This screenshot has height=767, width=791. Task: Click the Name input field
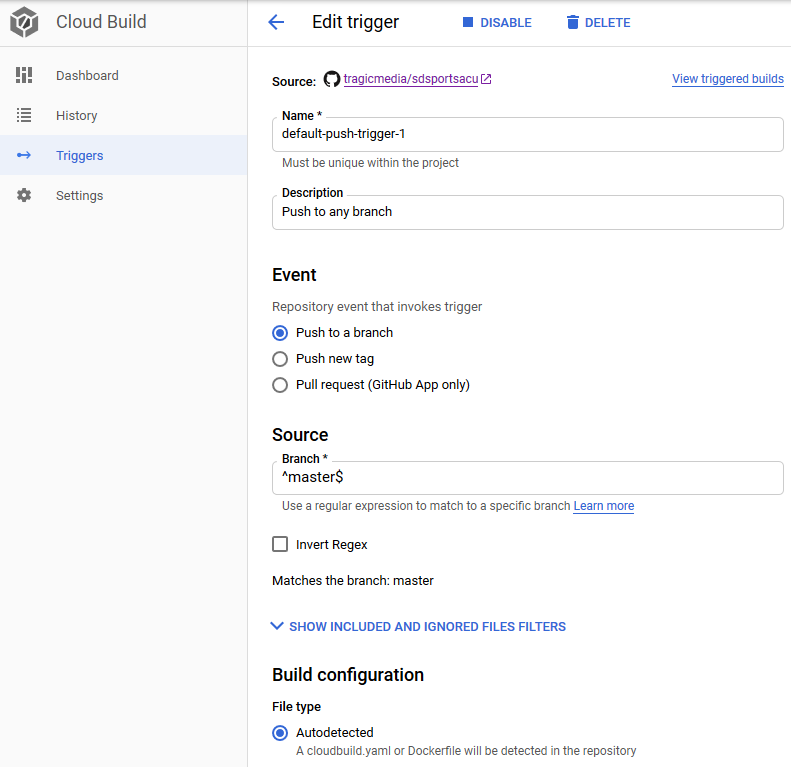click(x=528, y=134)
